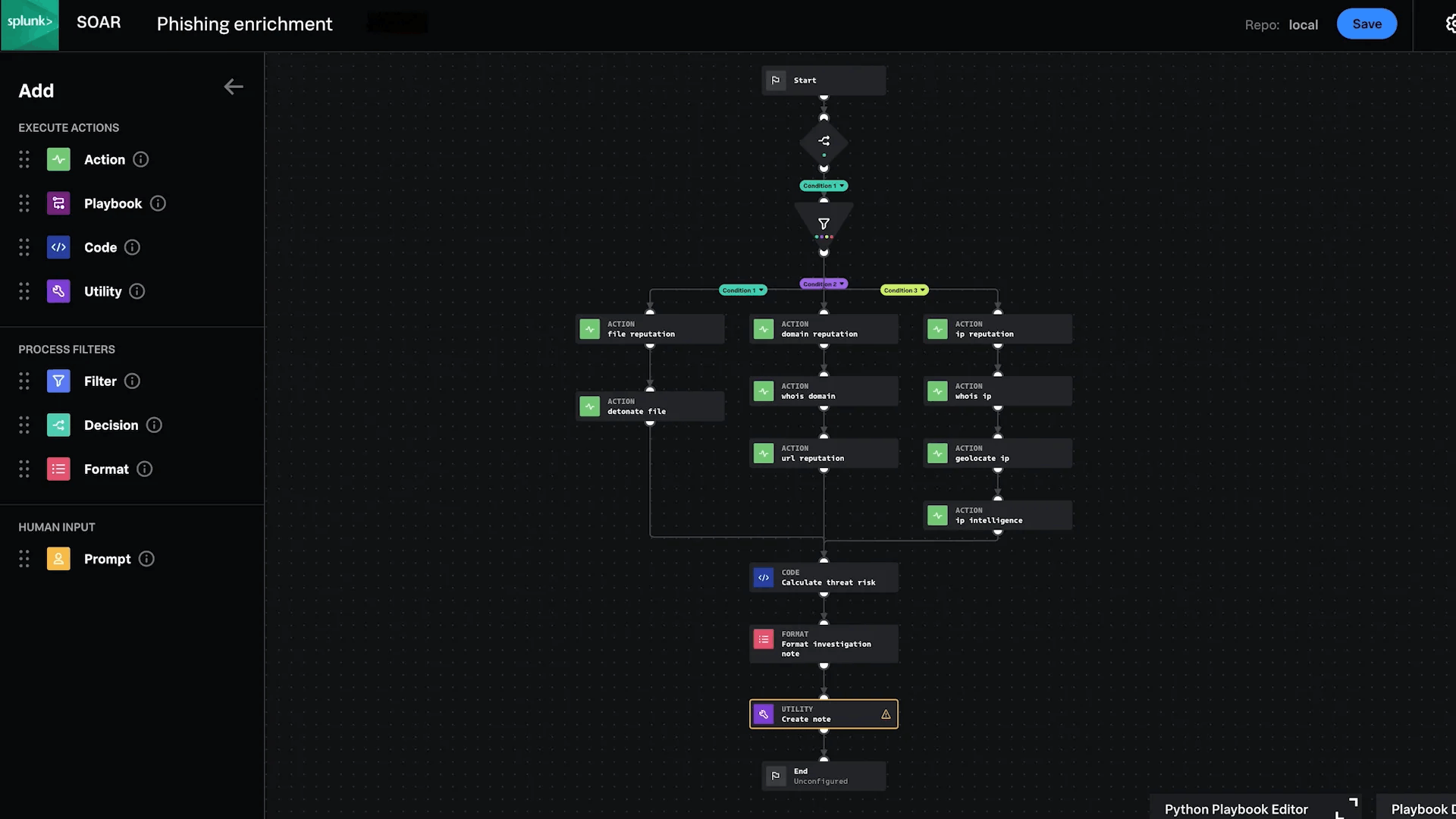Click the Repo local link
This screenshot has height=819, width=1456.
[x=1303, y=25]
